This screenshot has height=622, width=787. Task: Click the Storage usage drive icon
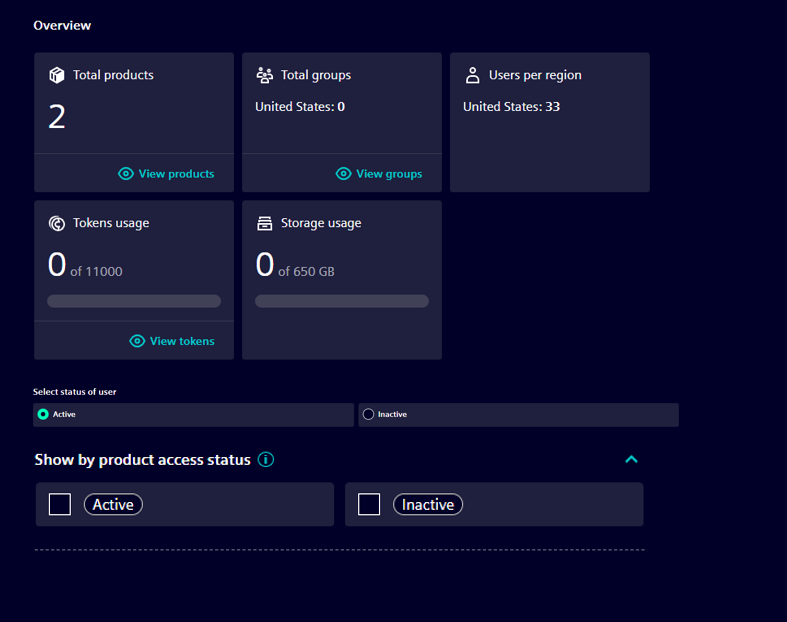click(264, 223)
